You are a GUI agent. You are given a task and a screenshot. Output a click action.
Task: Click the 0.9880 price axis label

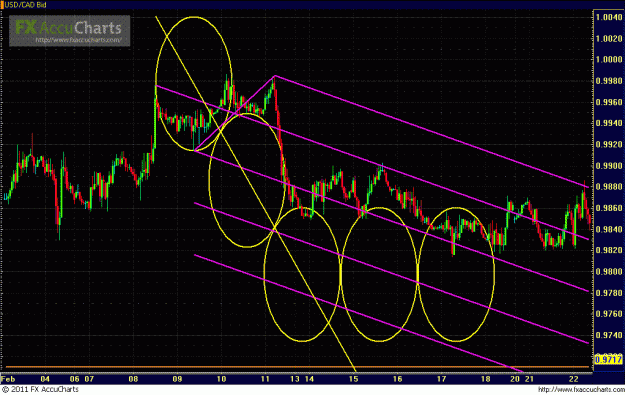pos(609,187)
